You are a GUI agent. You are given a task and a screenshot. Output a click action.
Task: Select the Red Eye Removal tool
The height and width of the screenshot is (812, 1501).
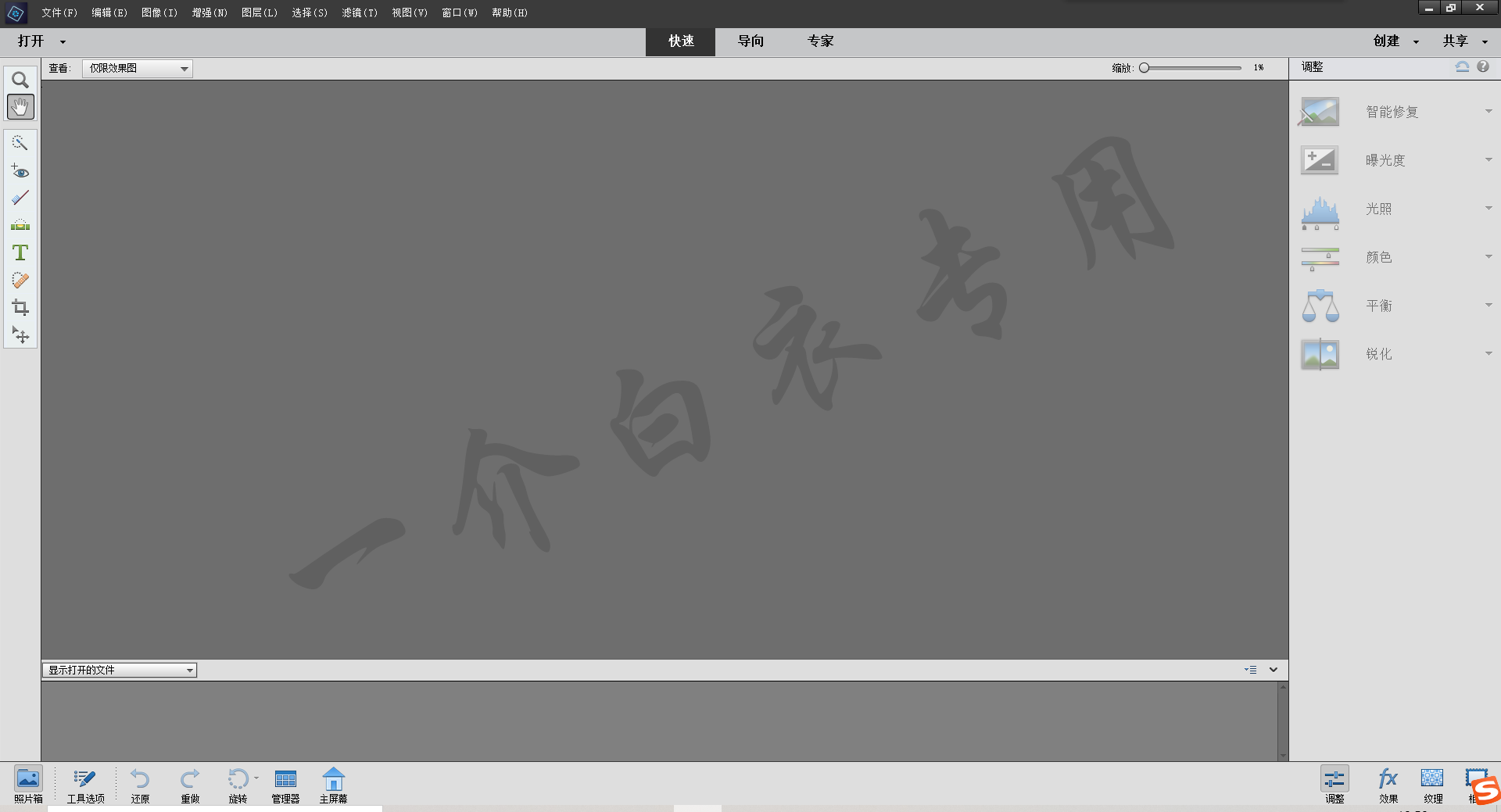pos(20,171)
